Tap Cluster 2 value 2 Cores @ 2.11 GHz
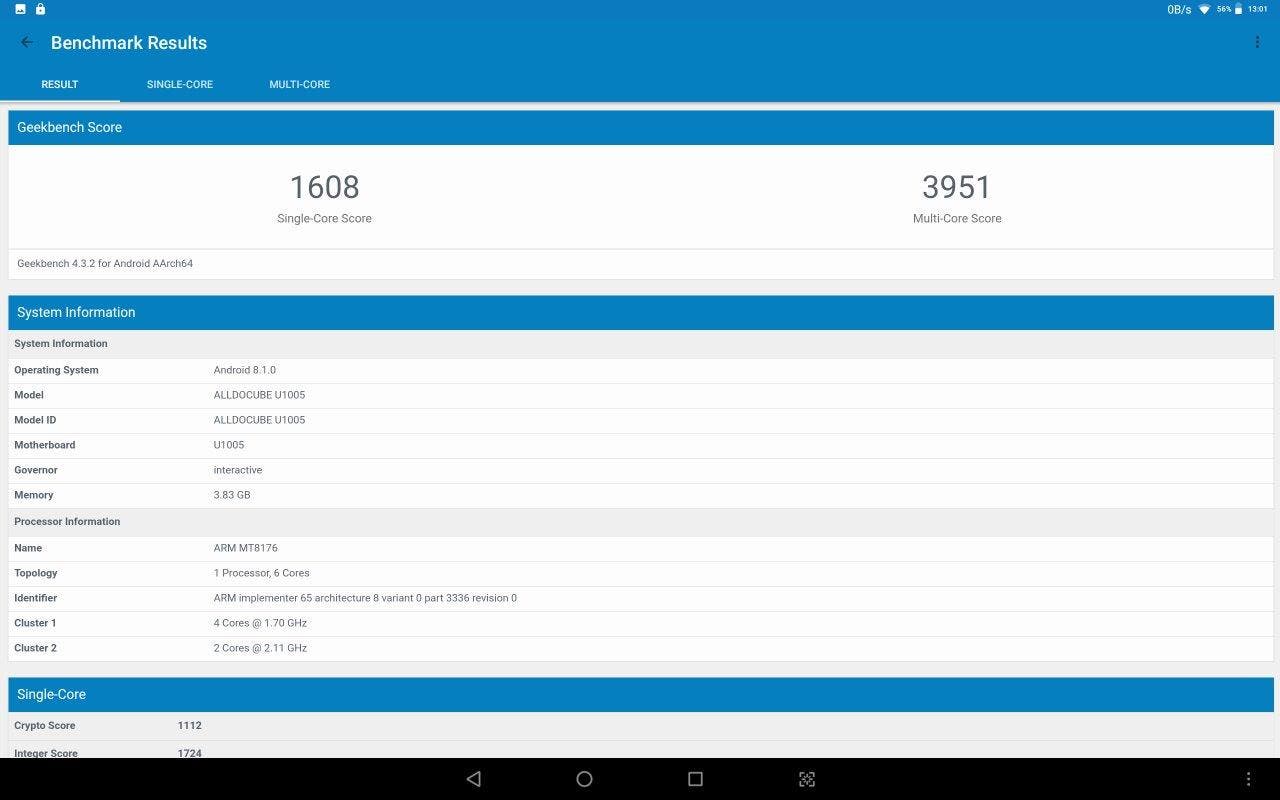This screenshot has width=1280, height=800. click(260, 648)
